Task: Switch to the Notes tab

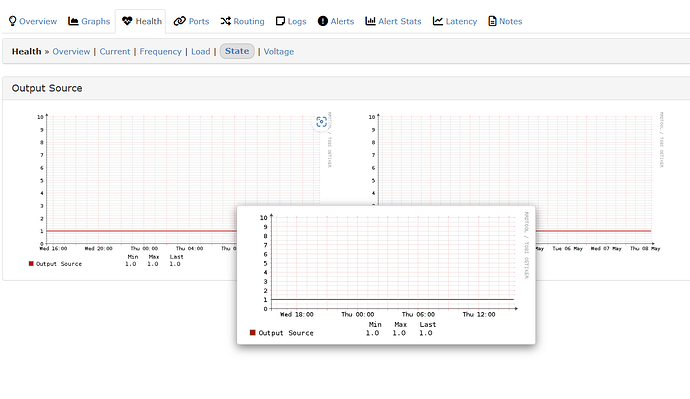Action: click(x=505, y=21)
